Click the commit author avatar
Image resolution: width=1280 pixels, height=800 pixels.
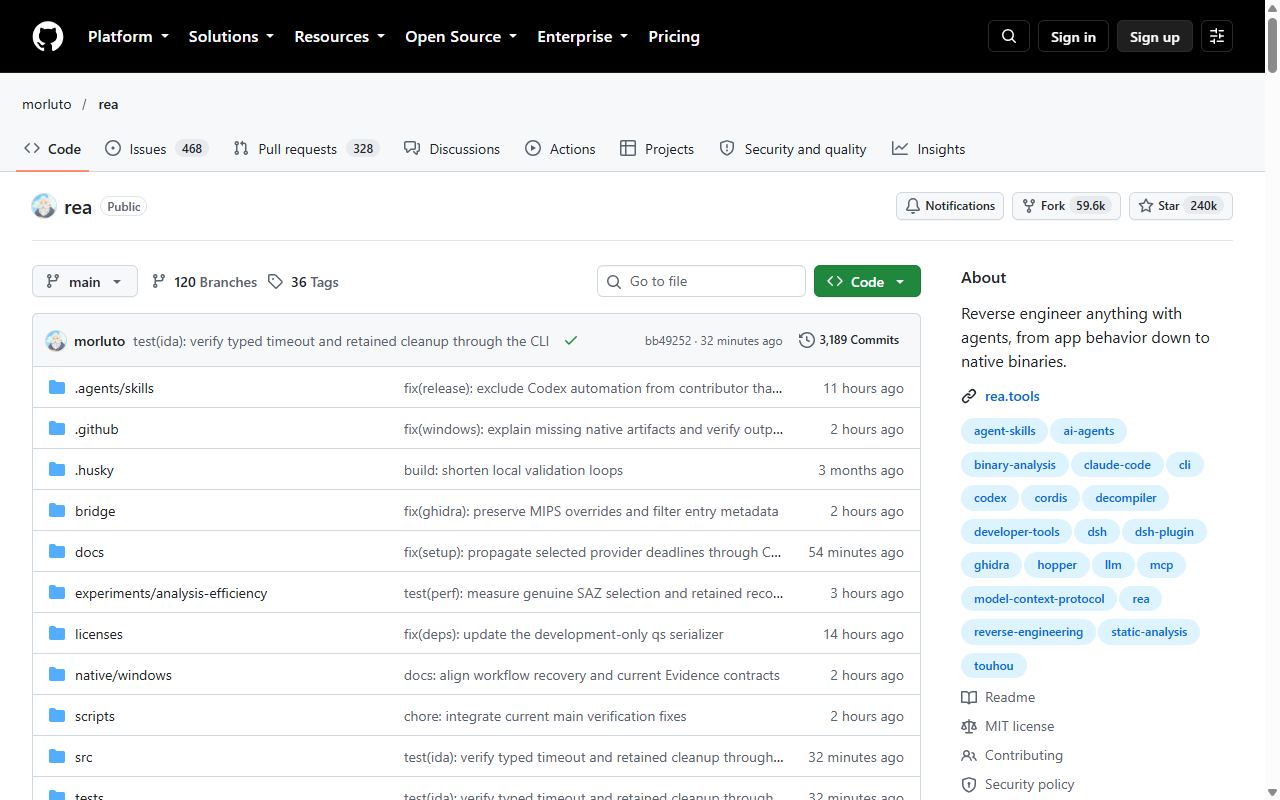[x=56, y=341]
